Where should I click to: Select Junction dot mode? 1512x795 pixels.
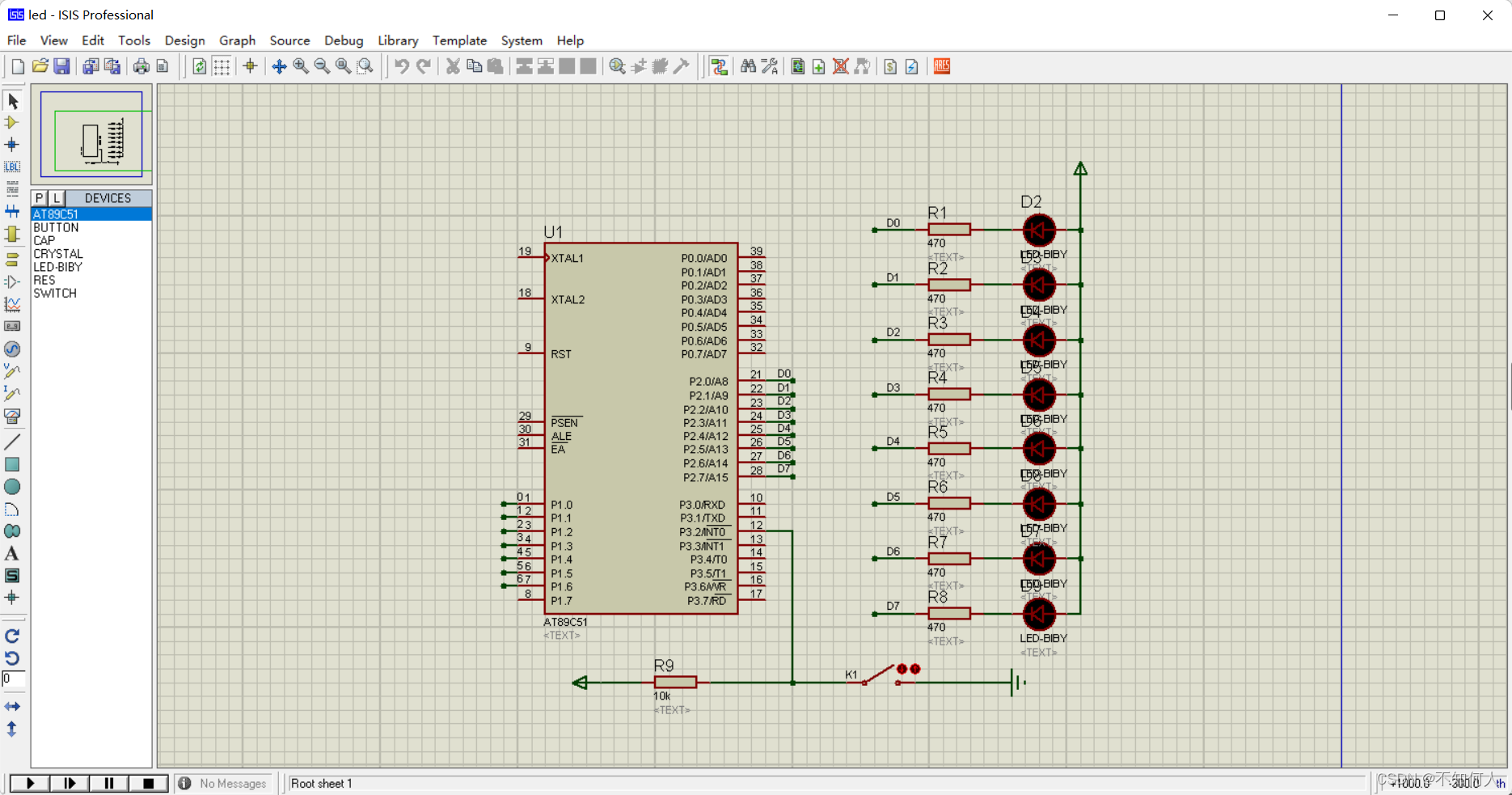(12, 145)
